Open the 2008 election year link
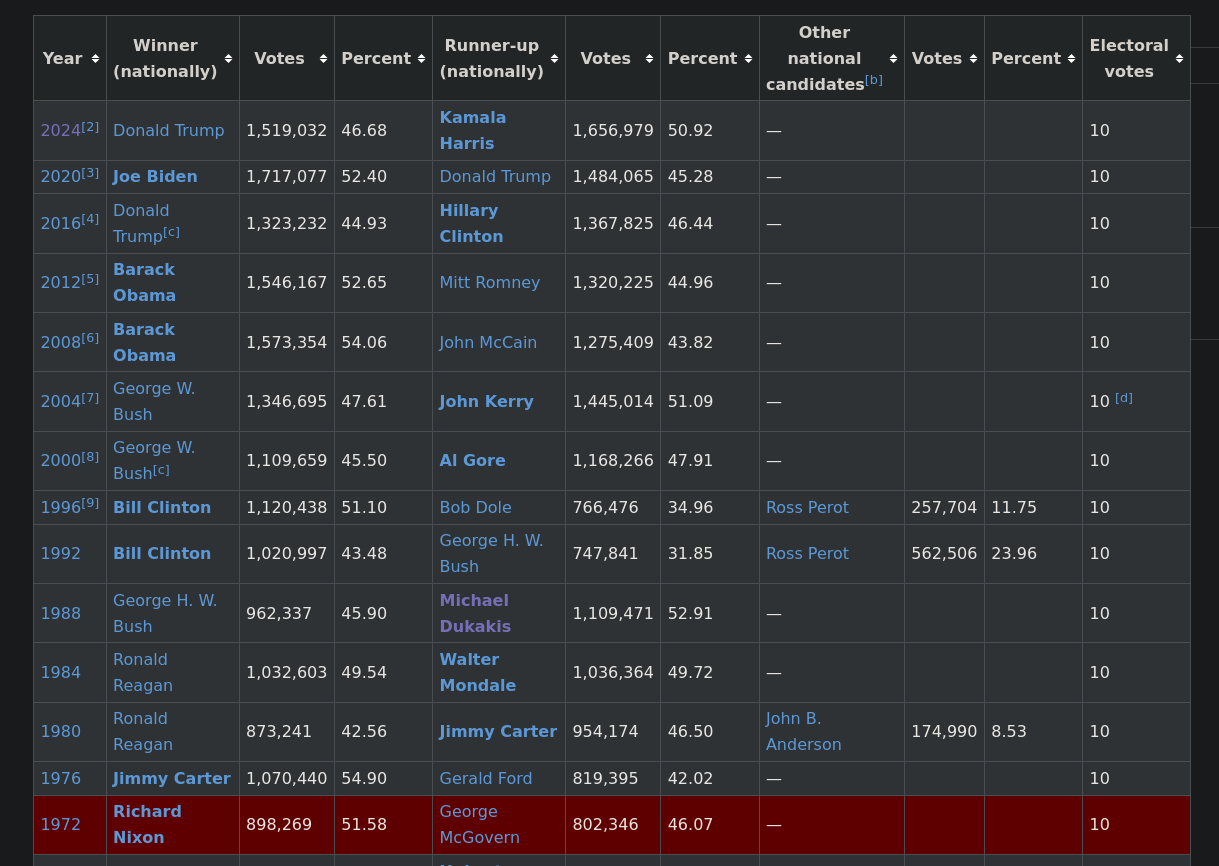 (60, 343)
